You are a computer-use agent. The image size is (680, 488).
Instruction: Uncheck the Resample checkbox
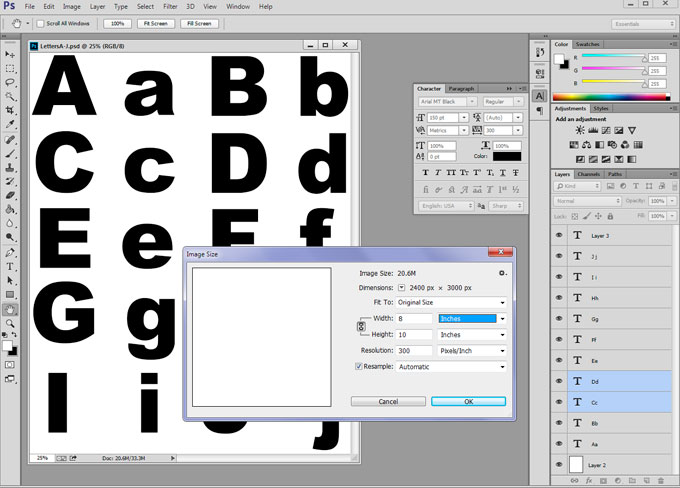tap(359, 366)
